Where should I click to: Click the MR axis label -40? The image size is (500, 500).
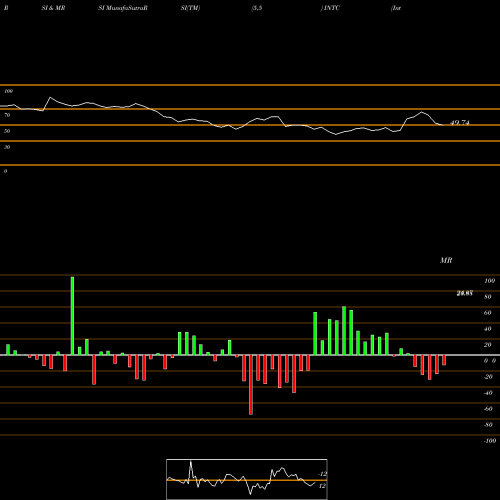(x=488, y=393)
